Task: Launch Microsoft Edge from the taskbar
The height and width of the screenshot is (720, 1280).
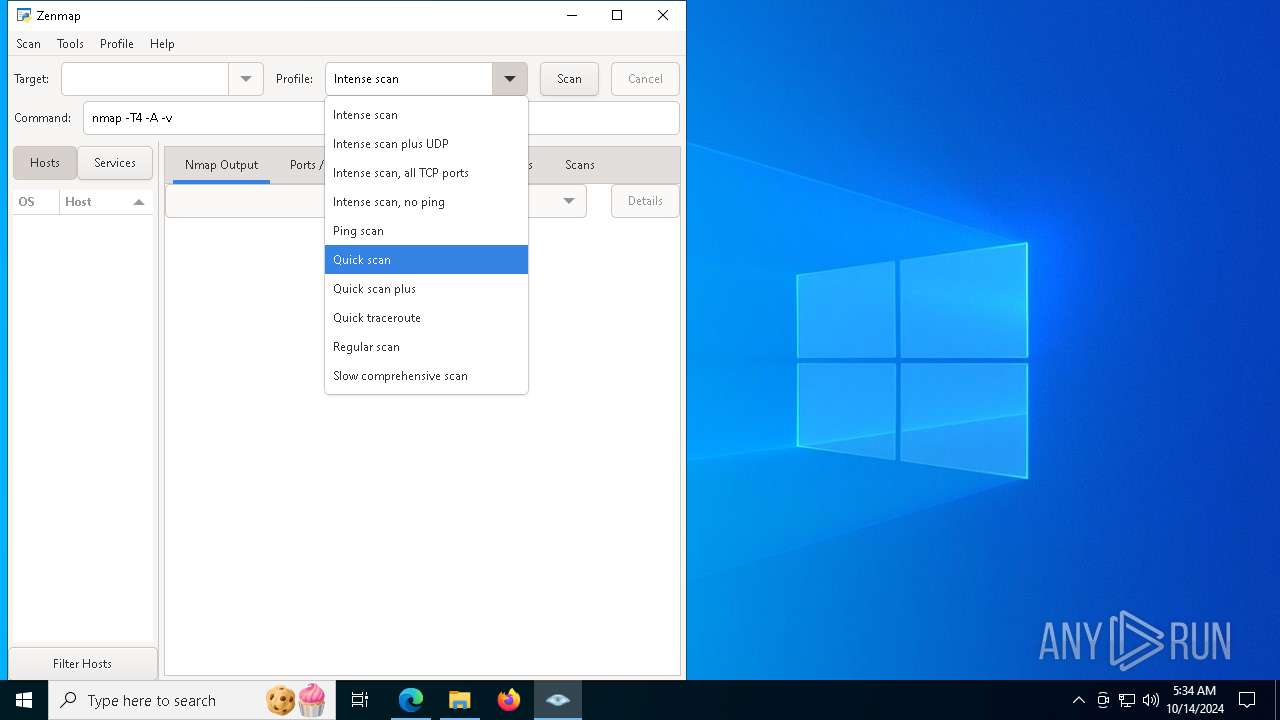Action: [x=411, y=700]
